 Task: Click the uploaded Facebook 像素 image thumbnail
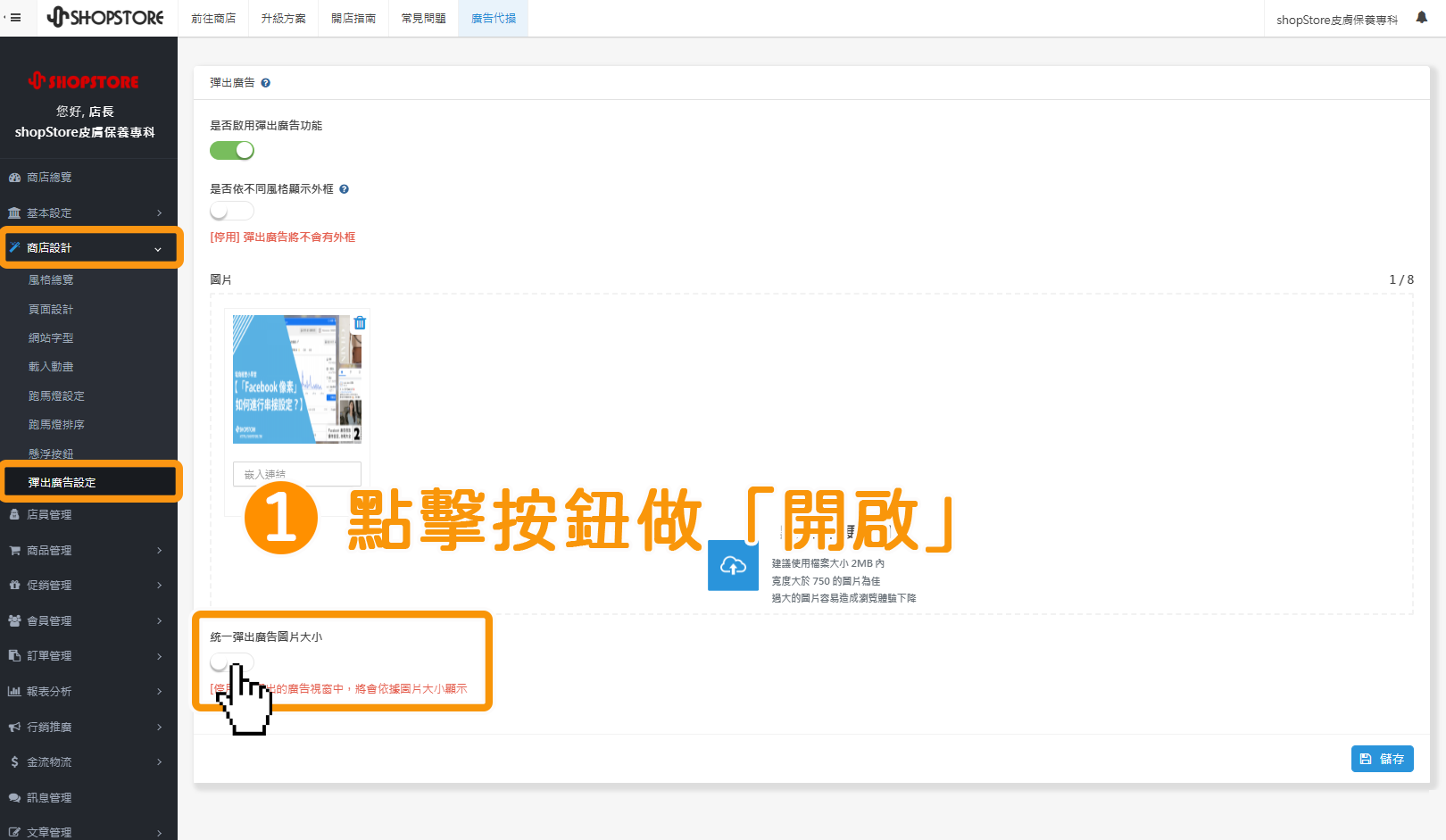tap(297, 379)
